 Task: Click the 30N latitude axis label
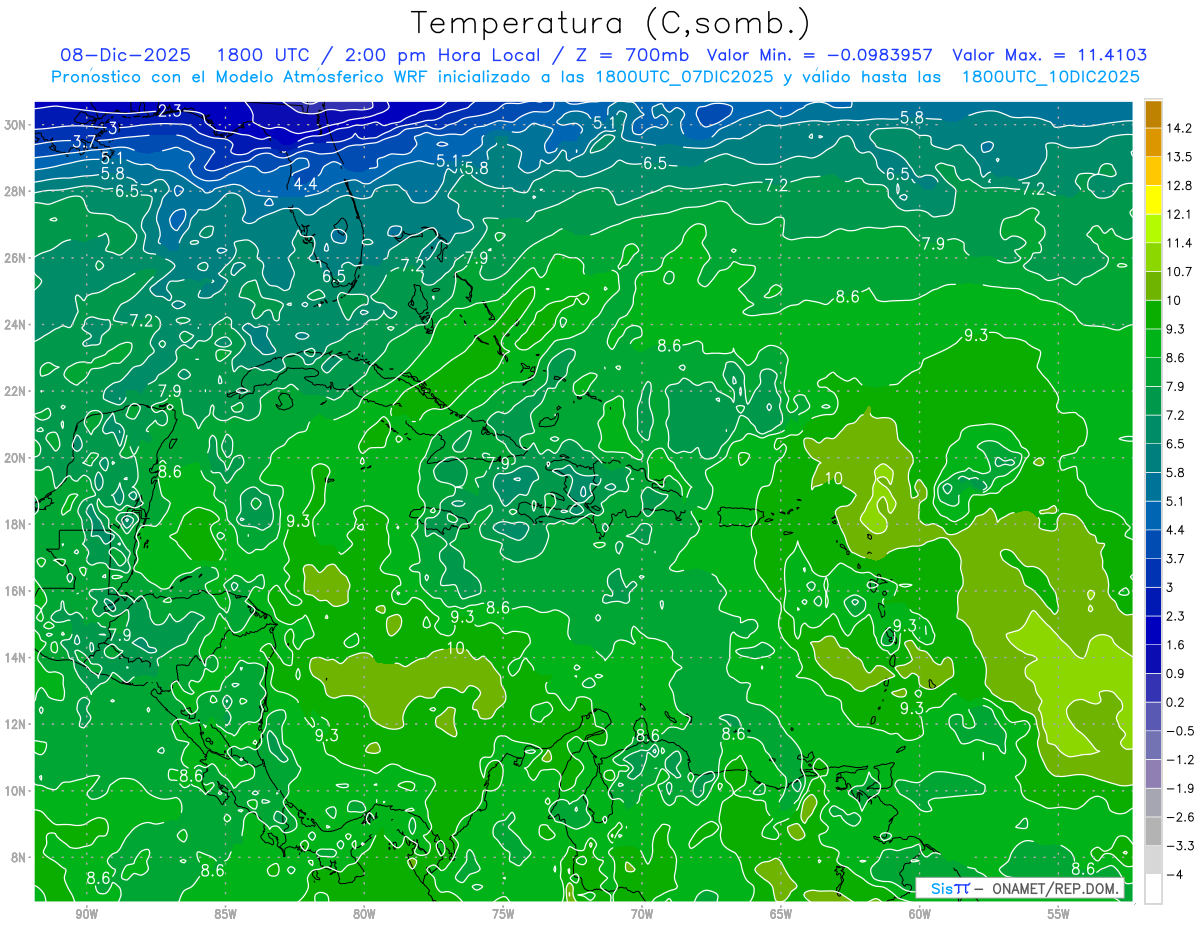[16, 124]
